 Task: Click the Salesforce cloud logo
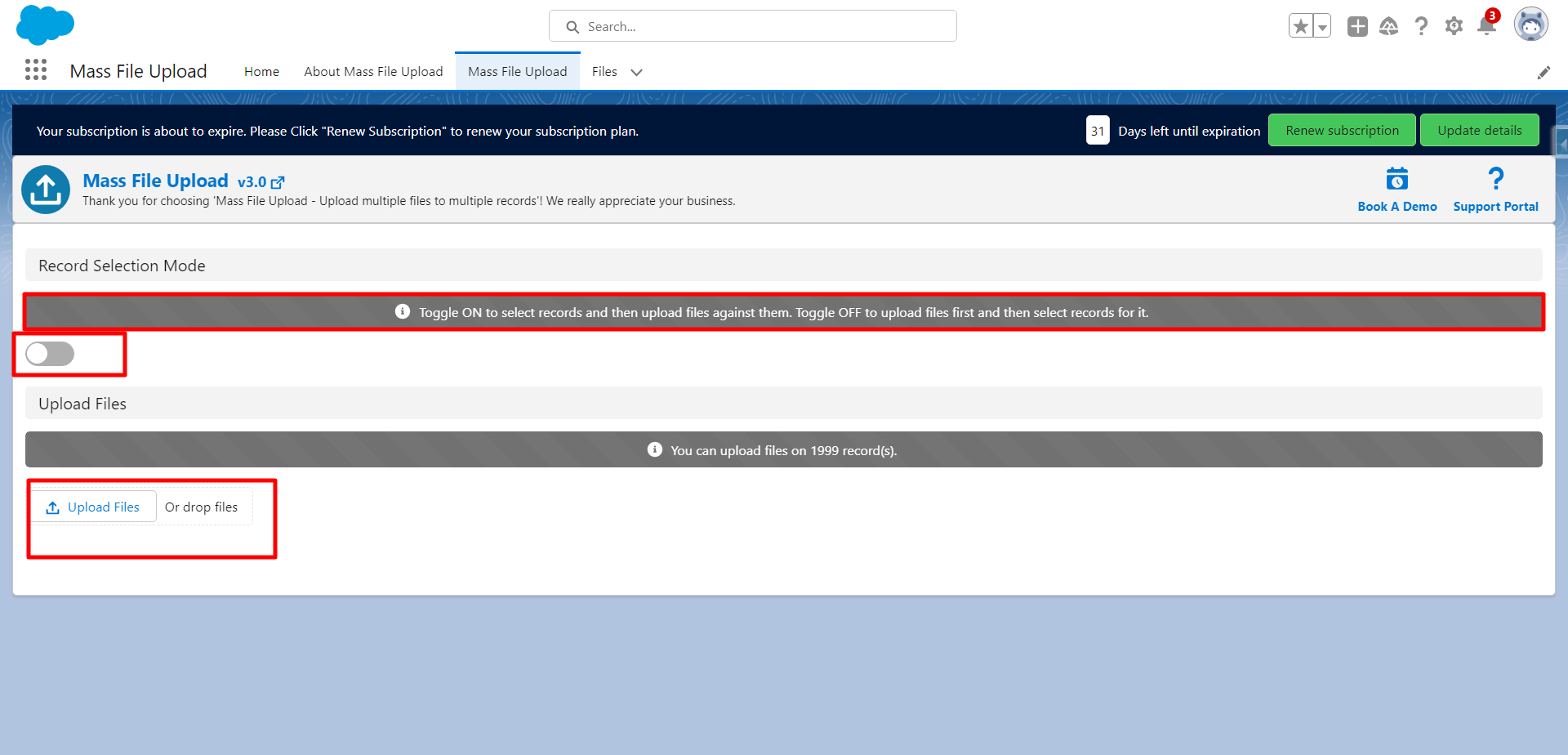[45, 25]
